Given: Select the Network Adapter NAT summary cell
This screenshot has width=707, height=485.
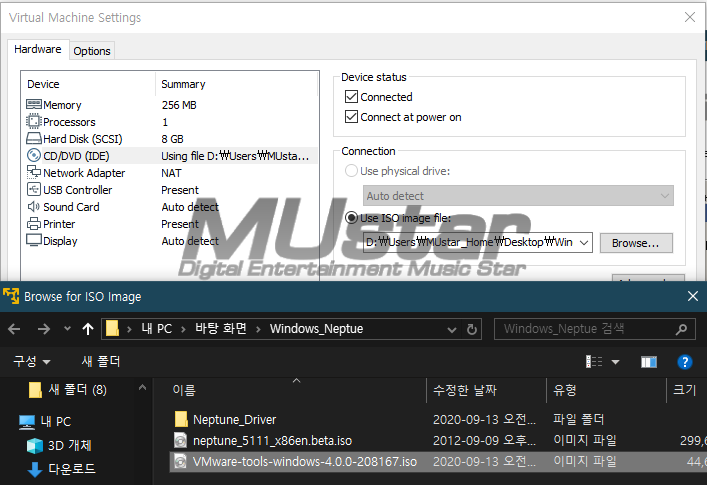Looking at the screenshot, I should pyautogui.click(x=171, y=173).
